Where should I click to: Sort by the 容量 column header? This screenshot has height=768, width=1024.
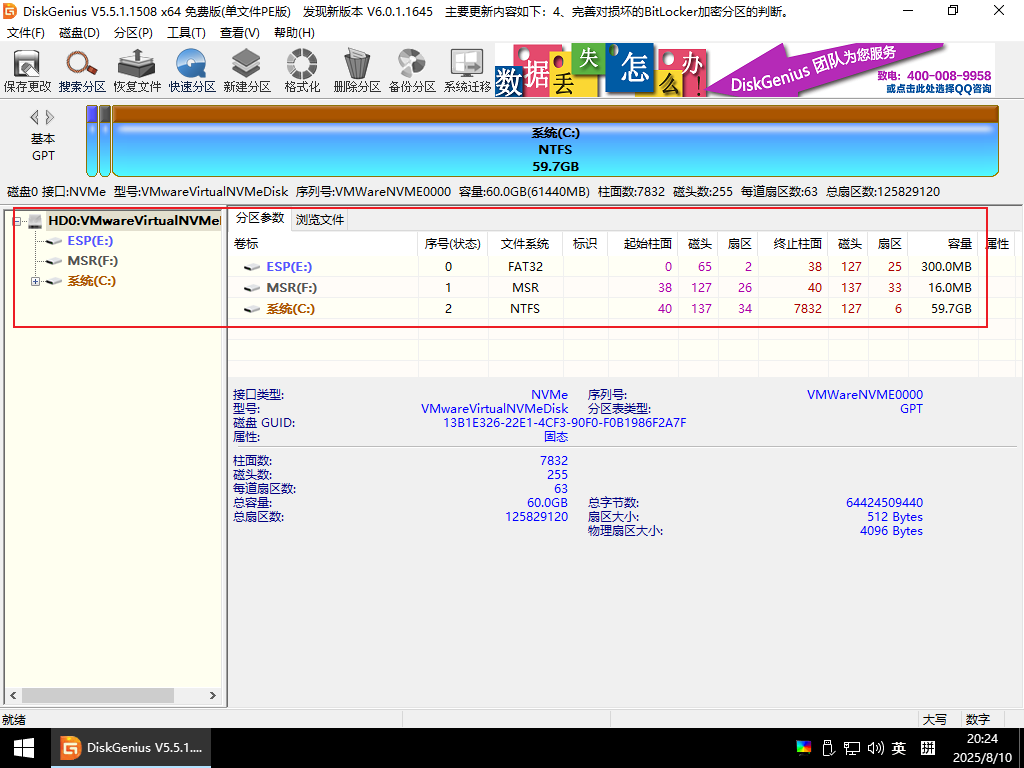coord(942,244)
